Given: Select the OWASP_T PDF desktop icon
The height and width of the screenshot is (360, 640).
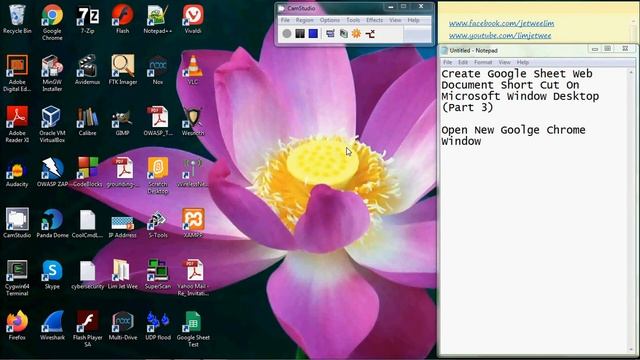Looking at the screenshot, I should [158, 121].
